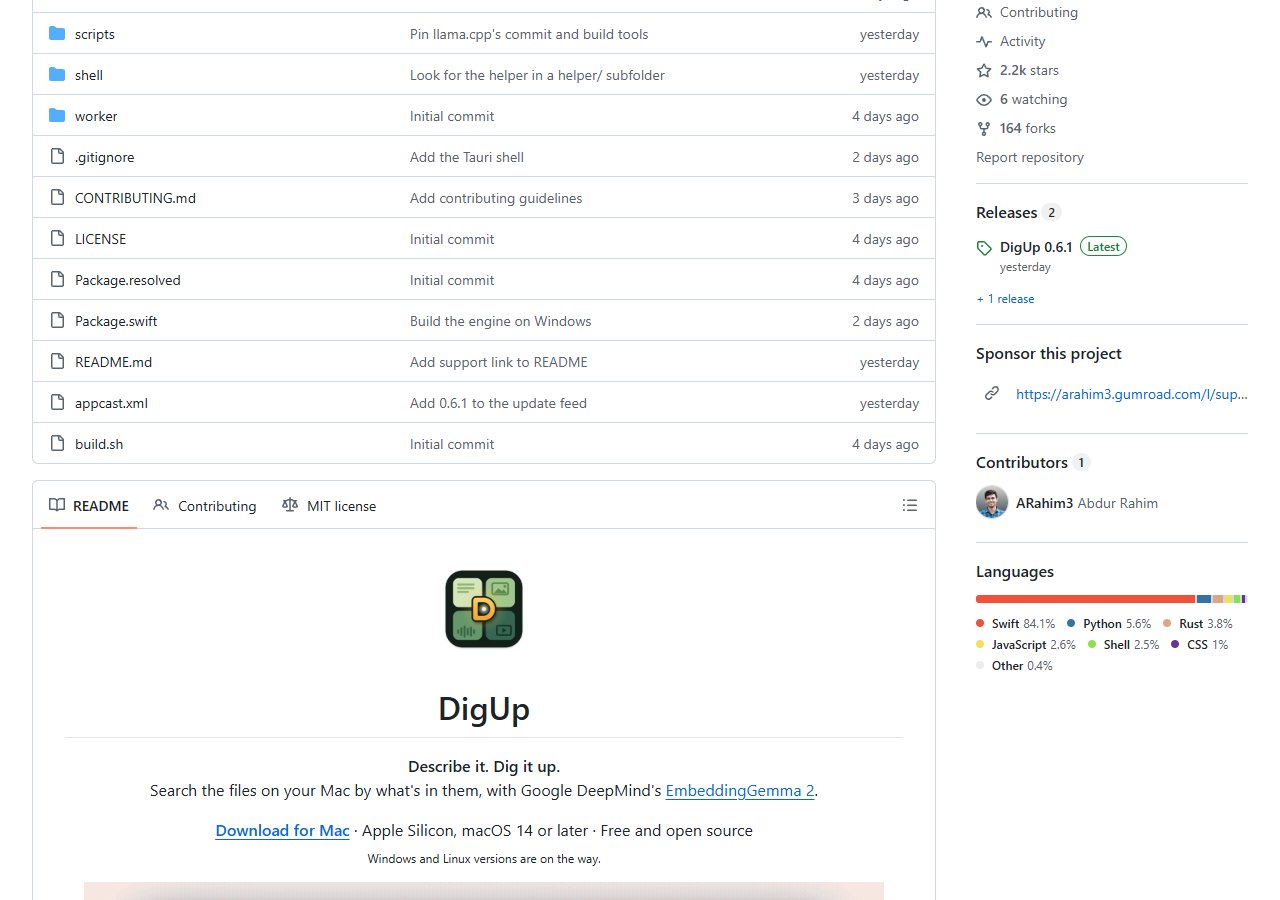Click the Activity pulse icon
Screen dimensions: 1280x900
pos(984,41)
